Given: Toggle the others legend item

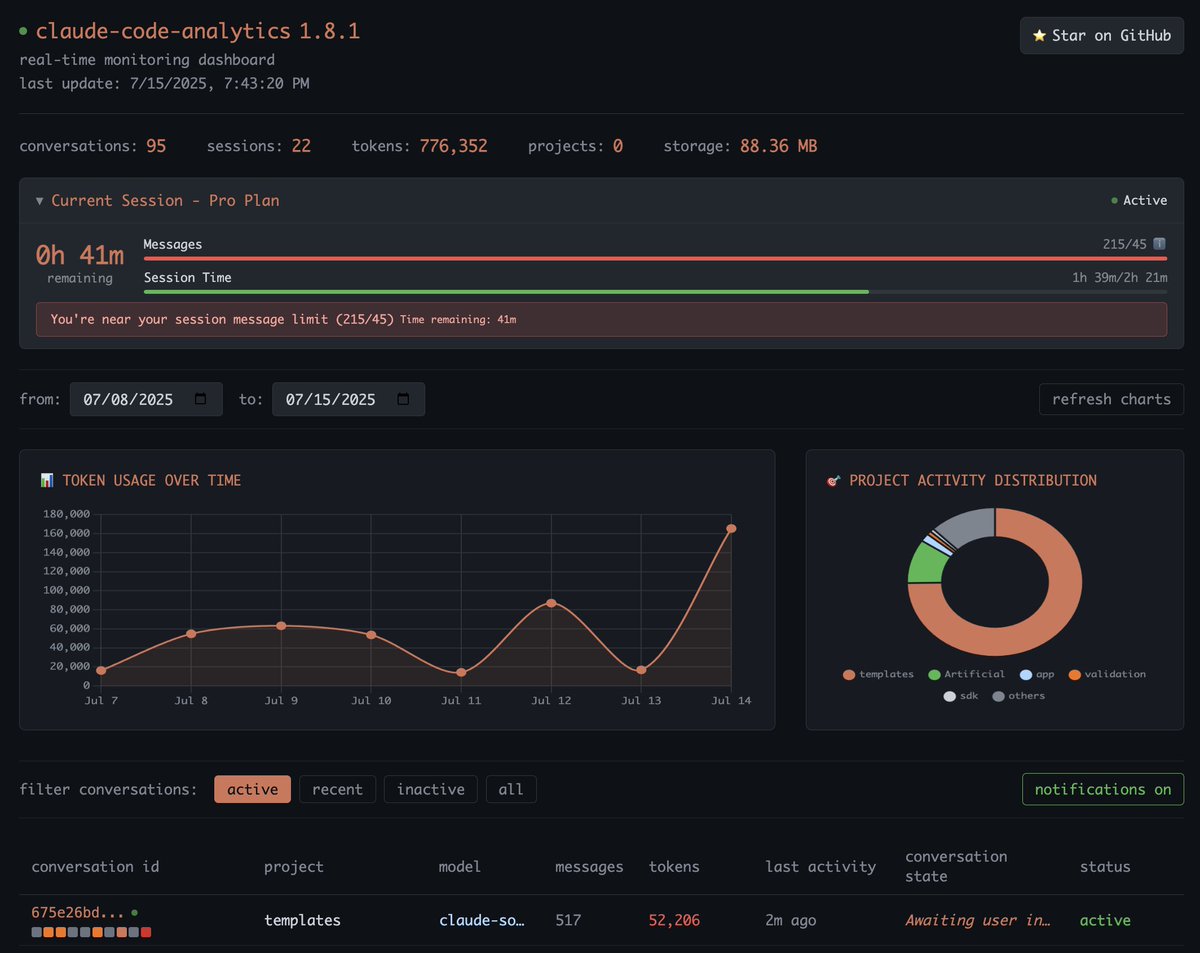Looking at the screenshot, I should (x=1018, y=695).
